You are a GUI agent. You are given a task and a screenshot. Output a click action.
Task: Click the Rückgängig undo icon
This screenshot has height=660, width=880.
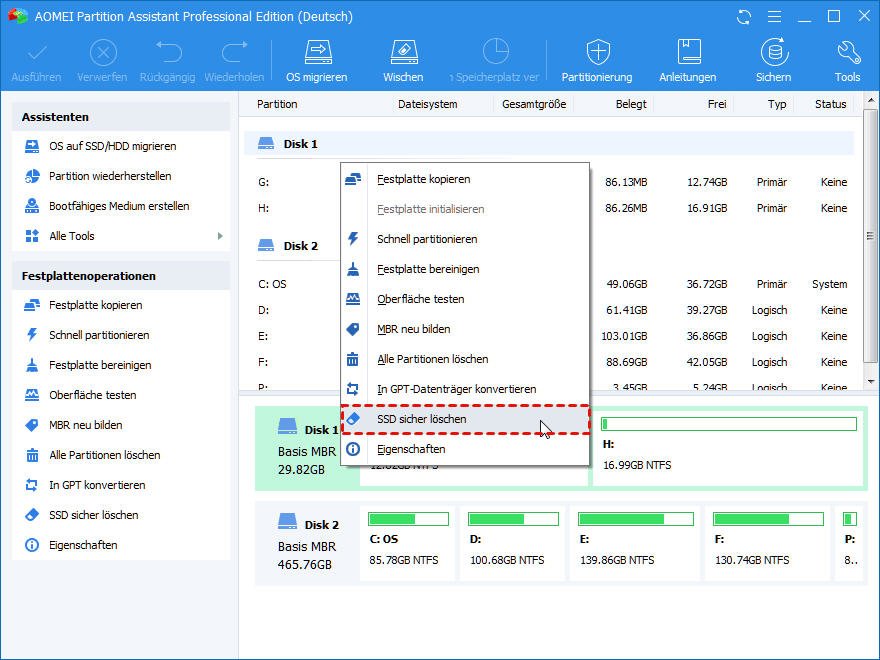(168, 52)
